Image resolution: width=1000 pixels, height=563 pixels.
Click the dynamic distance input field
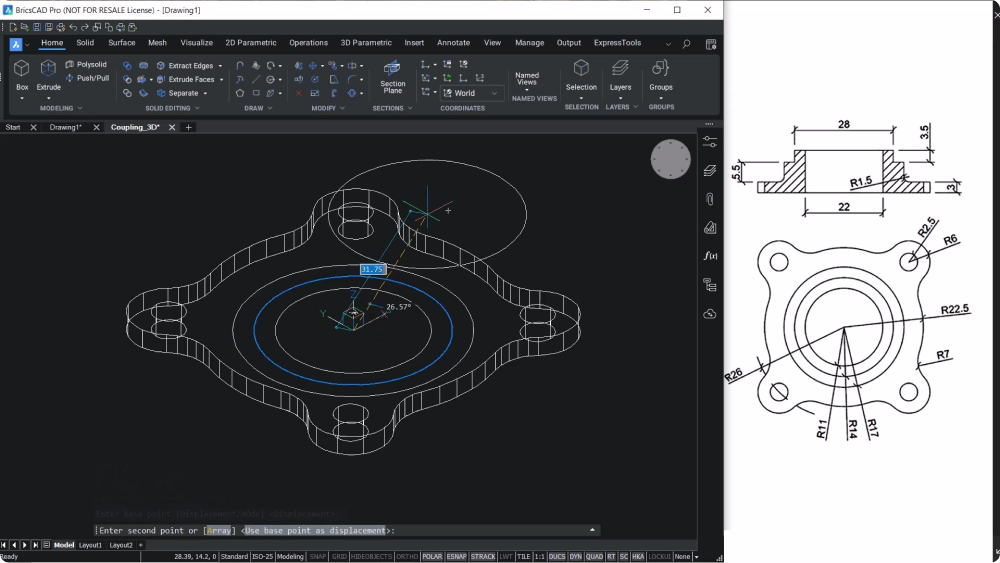pos(372,270)
